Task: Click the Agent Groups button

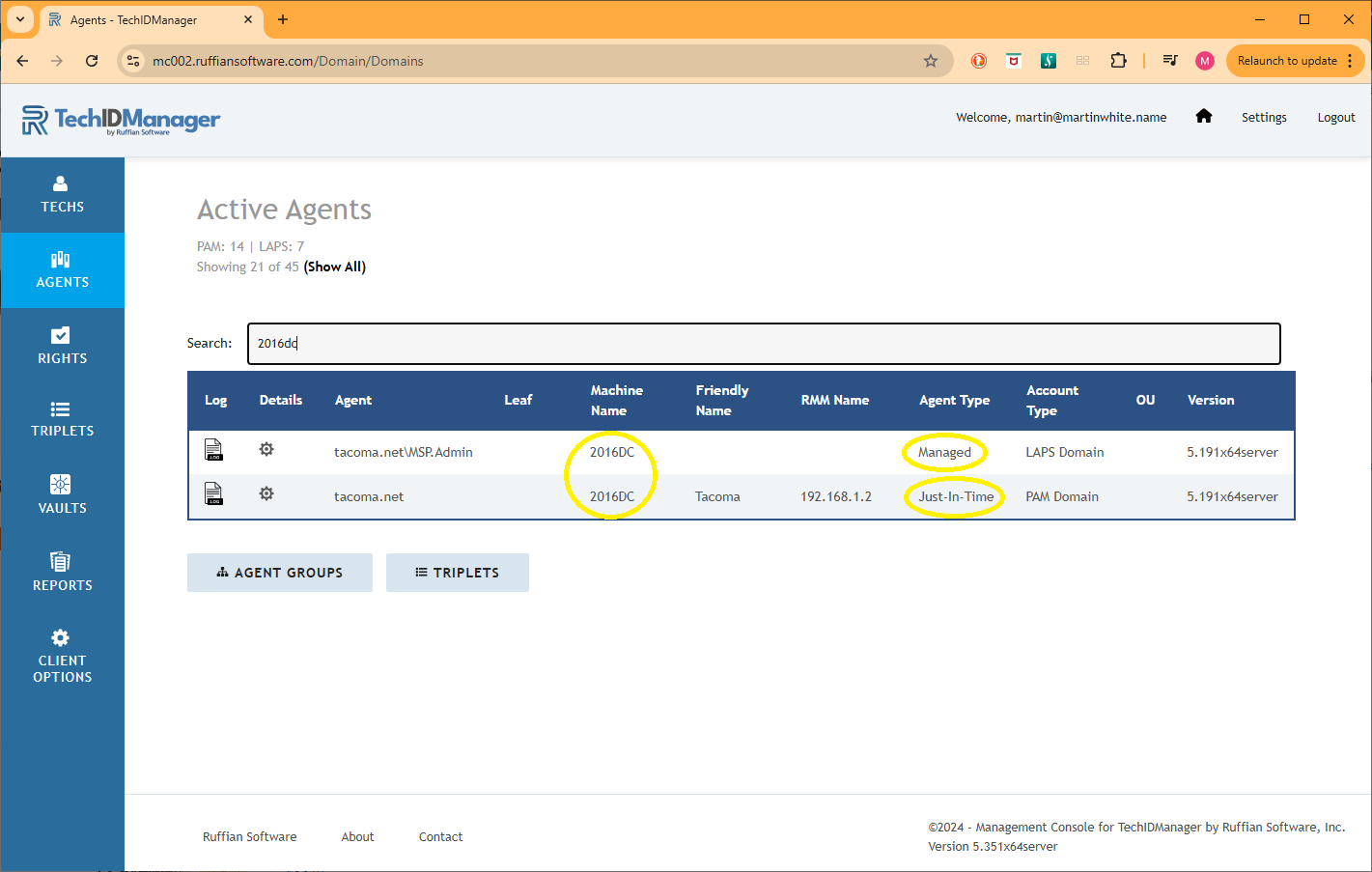Action: click(x=280, y=573)
